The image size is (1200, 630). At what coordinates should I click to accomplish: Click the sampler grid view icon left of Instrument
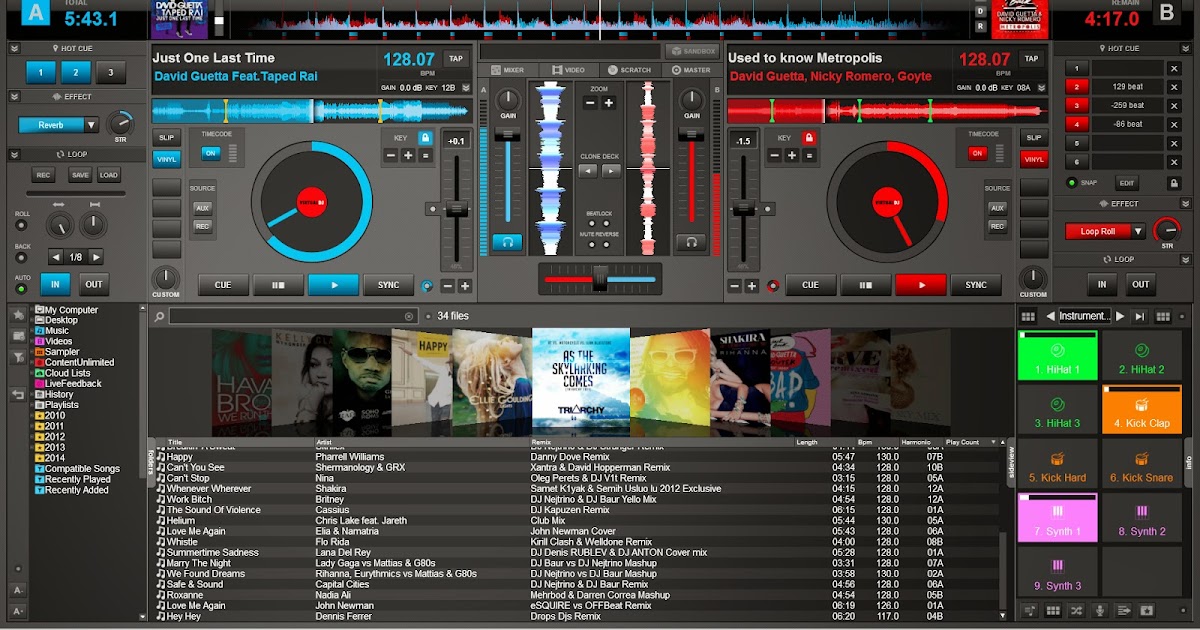click(x=1027, y=316)
